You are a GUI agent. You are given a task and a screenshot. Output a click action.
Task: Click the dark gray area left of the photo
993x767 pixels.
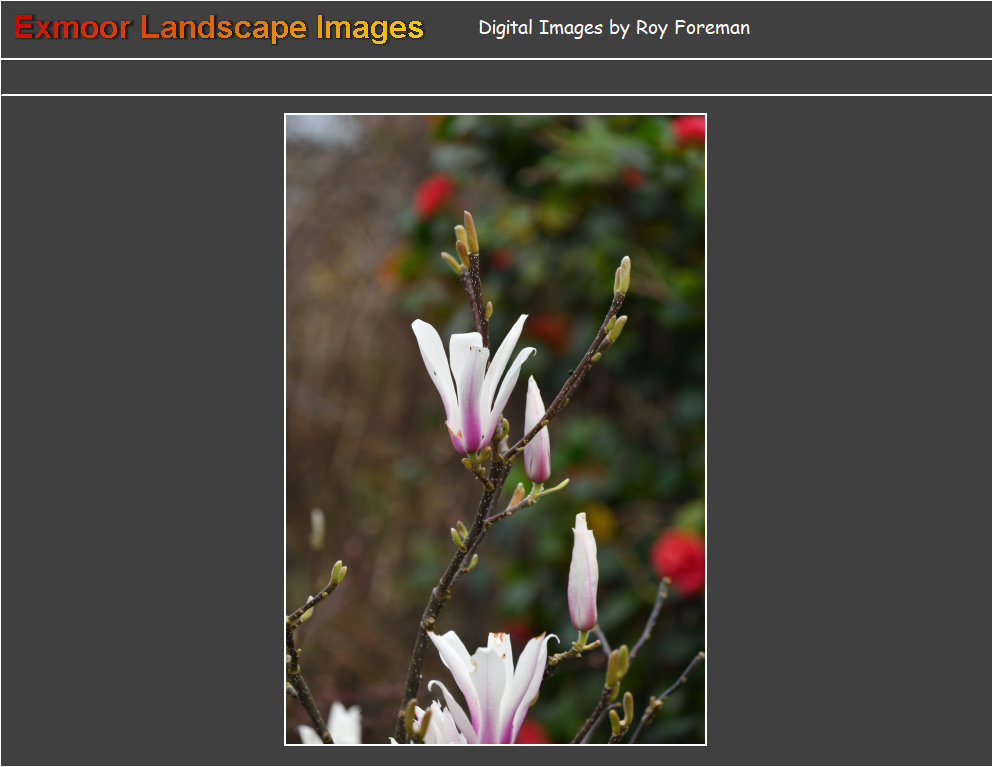pos(142,430)
